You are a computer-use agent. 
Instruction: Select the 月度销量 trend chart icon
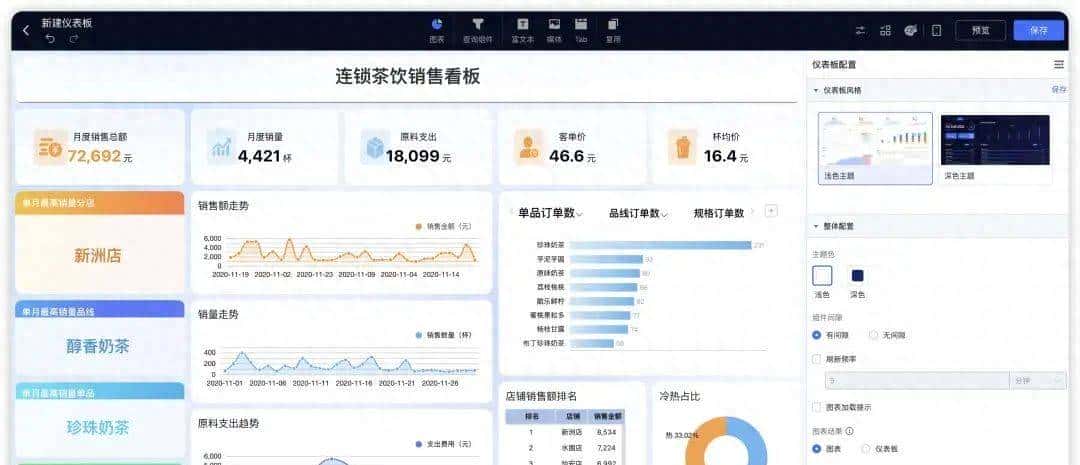222,147
